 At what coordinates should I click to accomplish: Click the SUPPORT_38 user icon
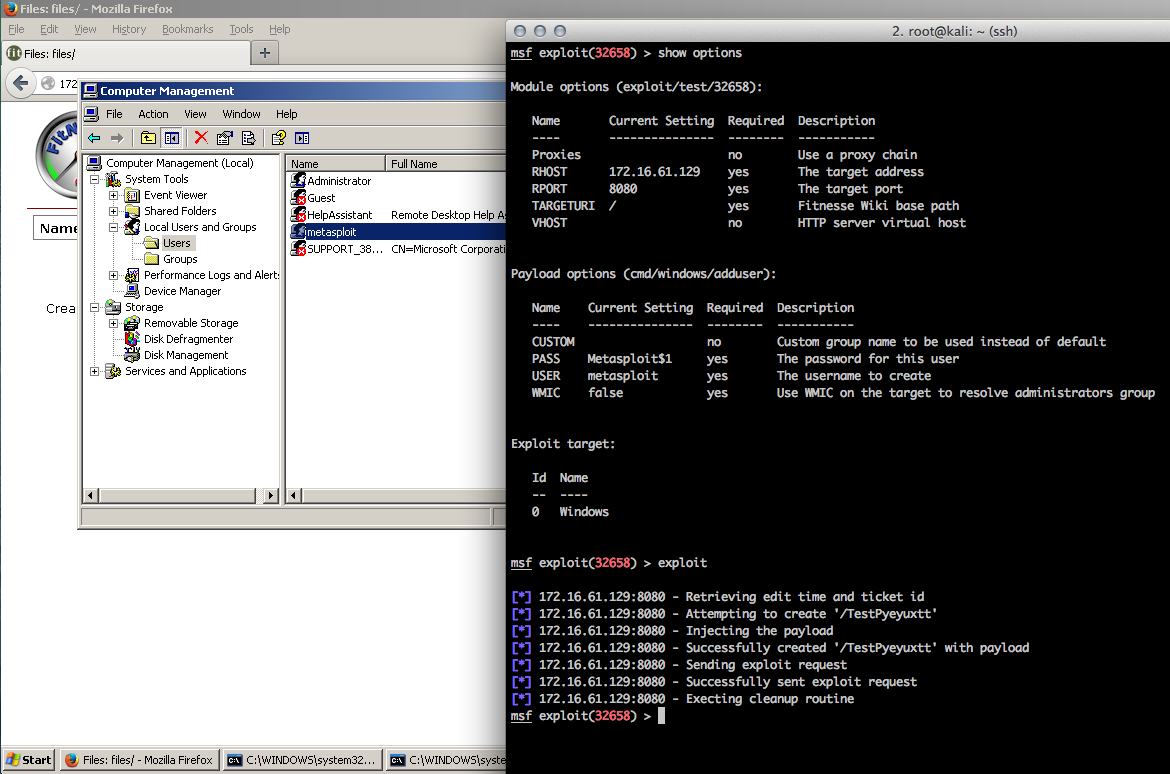298,249
